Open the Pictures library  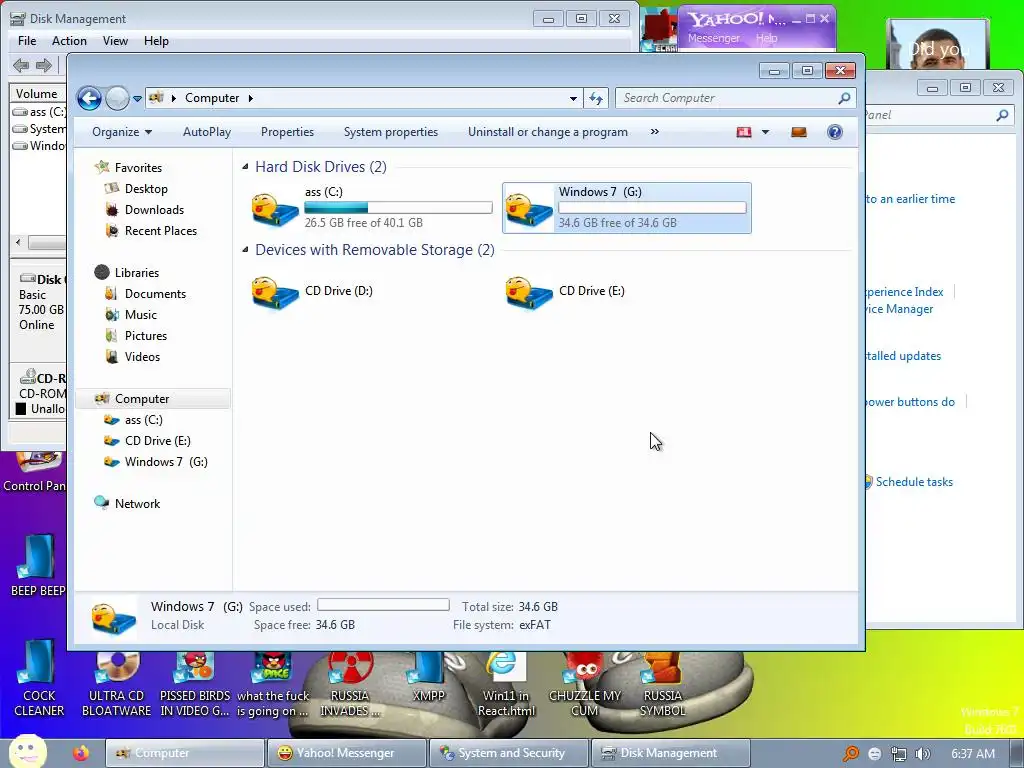pos(146,336)
